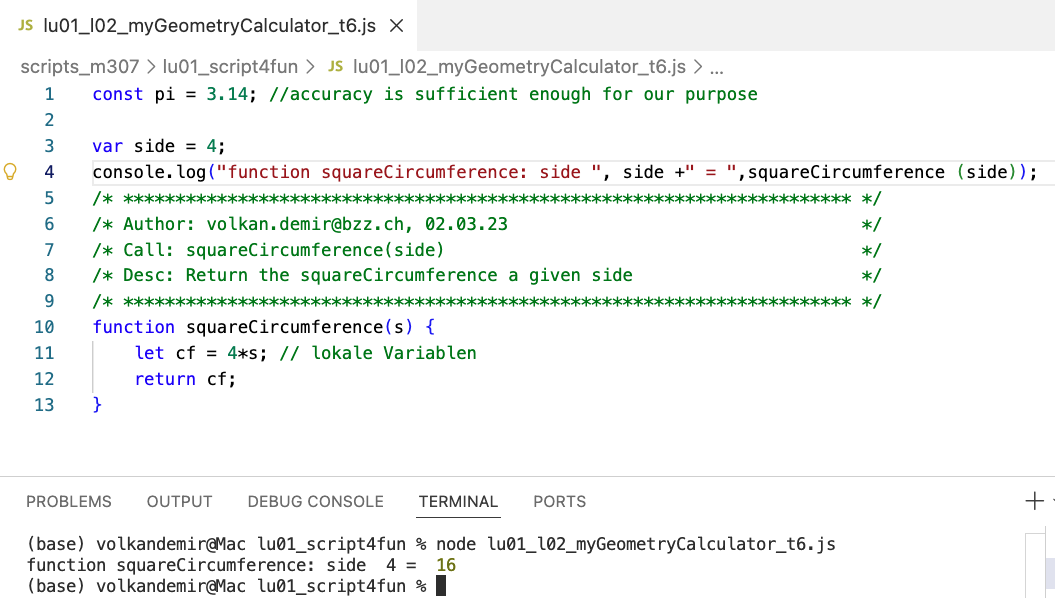Open the OUTPUT panel tab
This screenshot has width=1055, height=598.
(179, 501)
